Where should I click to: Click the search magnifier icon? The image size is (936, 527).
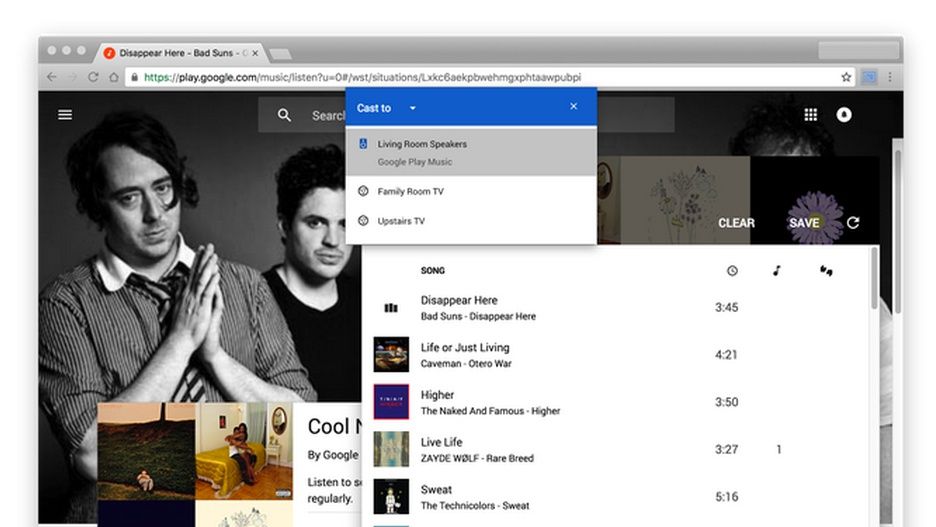(284, 115)
